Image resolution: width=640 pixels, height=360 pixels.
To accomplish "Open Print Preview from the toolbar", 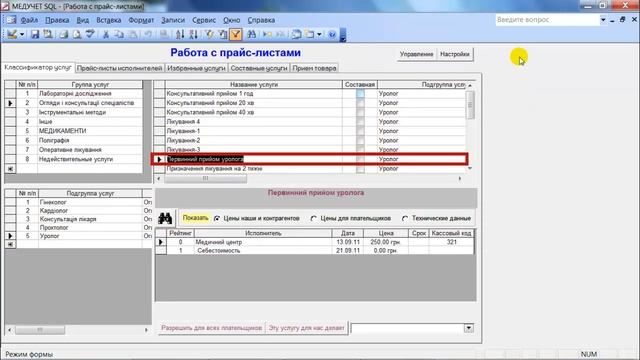I will point(77,35).
